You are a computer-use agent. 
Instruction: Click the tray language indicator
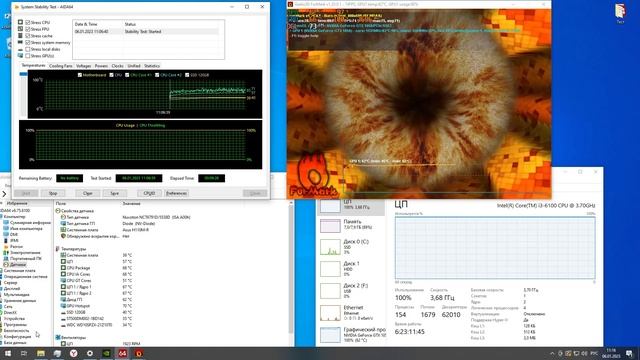(x=594, y=353)
